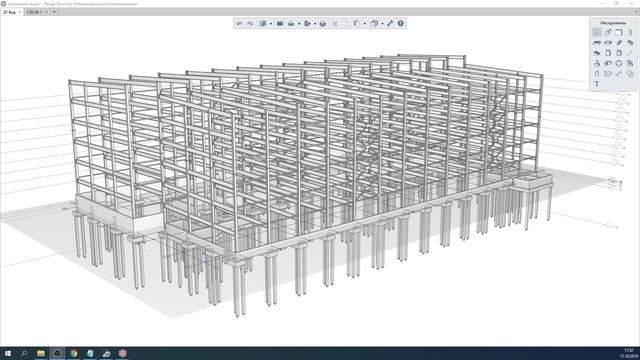640x360 pixels.
Task: Open the Windows Start menu
Action: point(8,353)
